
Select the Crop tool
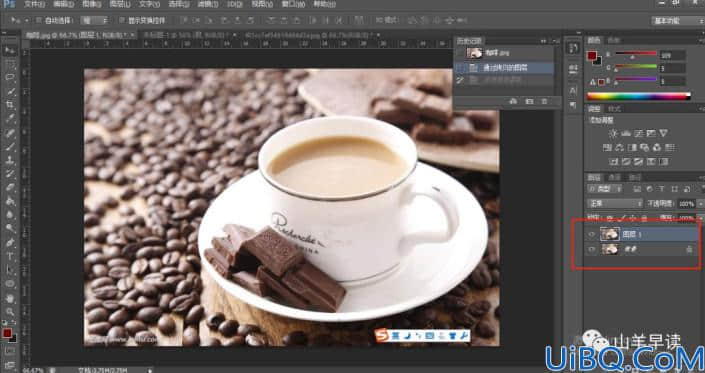[x=9, y=105]
